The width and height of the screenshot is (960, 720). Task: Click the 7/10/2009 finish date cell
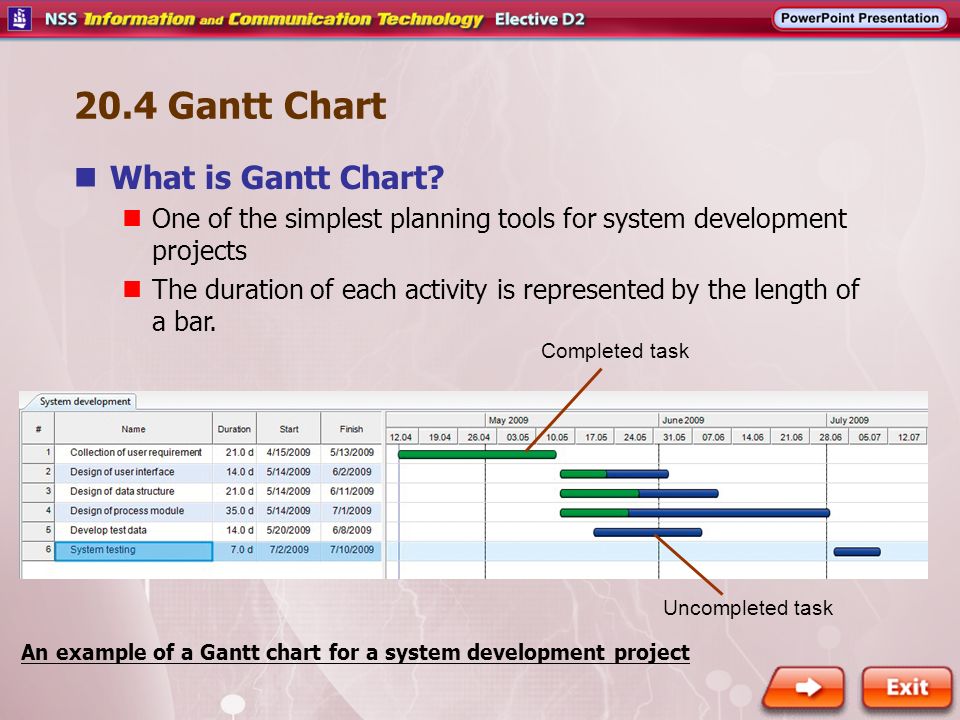click(x=351, y=550)
